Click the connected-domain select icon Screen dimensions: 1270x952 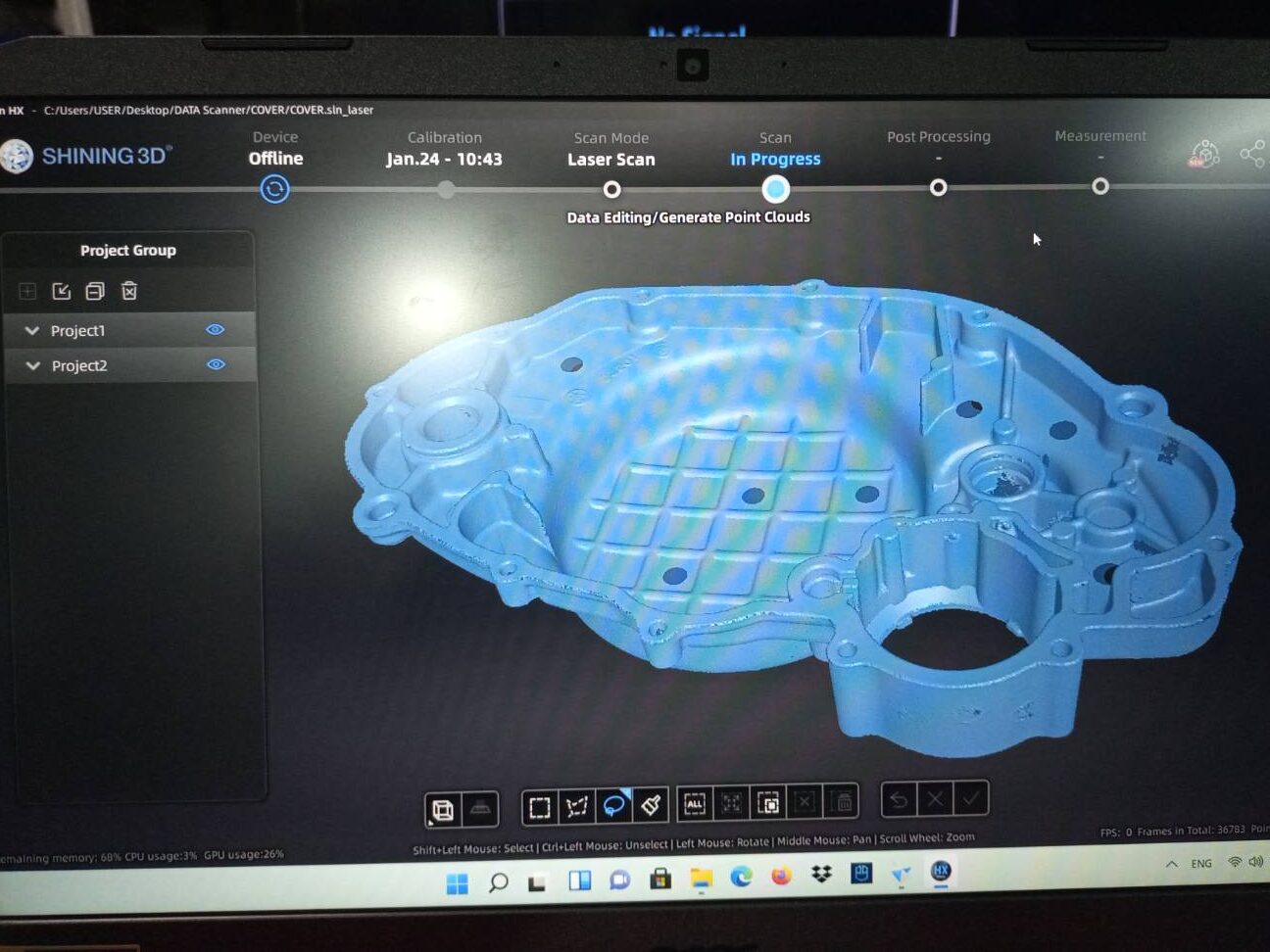coord(732,804)
